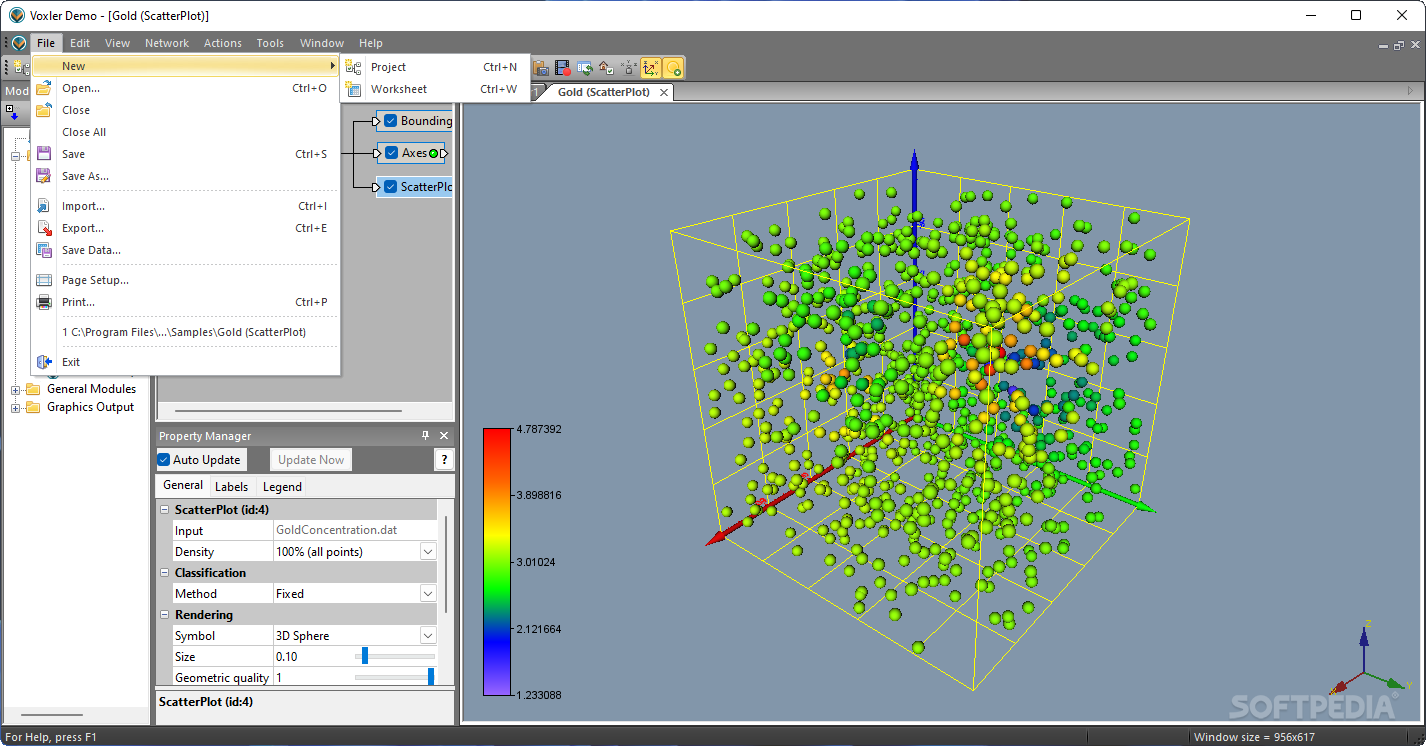The image size is (1426, 746).
Task: Click the Property Manager vertical scrollbar
Action: [x=446, y=565]
